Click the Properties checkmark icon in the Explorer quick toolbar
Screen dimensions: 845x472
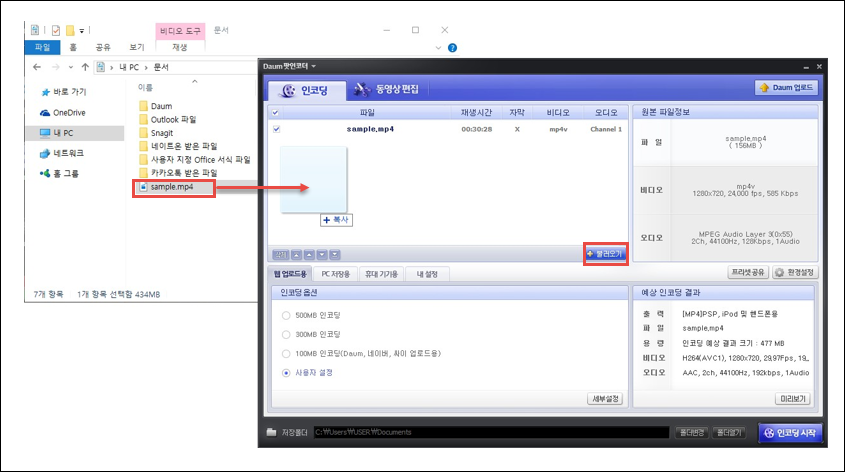click(56, 30)
